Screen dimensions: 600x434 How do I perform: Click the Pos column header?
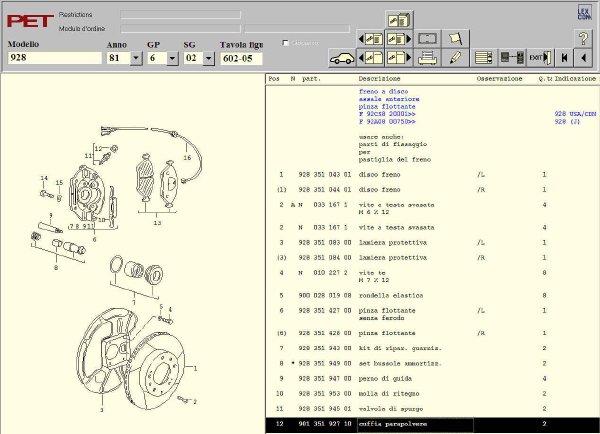(274, 78)
